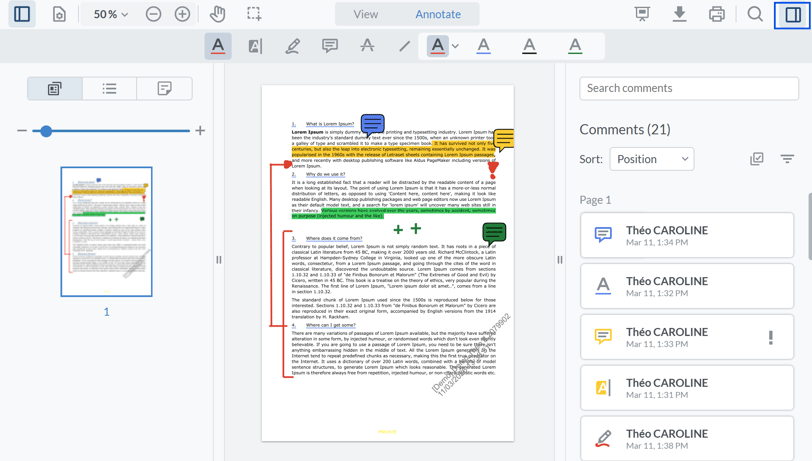
Task: Select the comment note tool
Action: pos(329,46)
